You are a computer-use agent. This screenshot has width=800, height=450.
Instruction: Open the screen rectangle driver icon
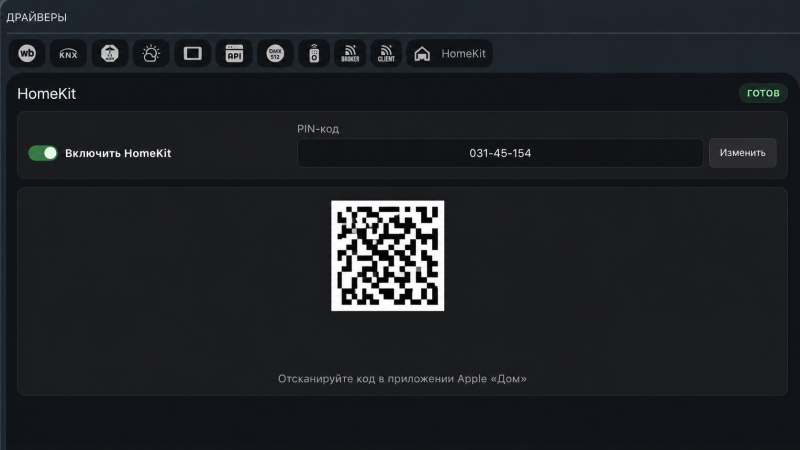192,53
